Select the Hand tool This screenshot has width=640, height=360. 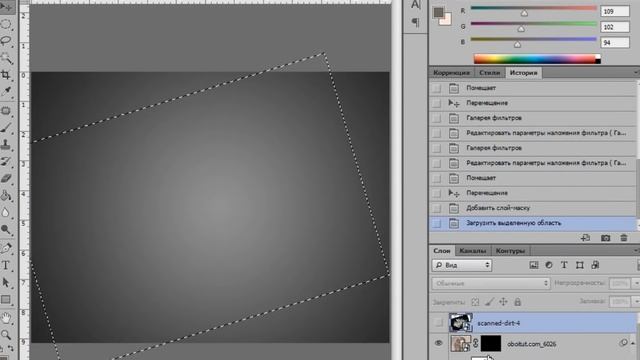pyautogui.click(x=6, y=318)
